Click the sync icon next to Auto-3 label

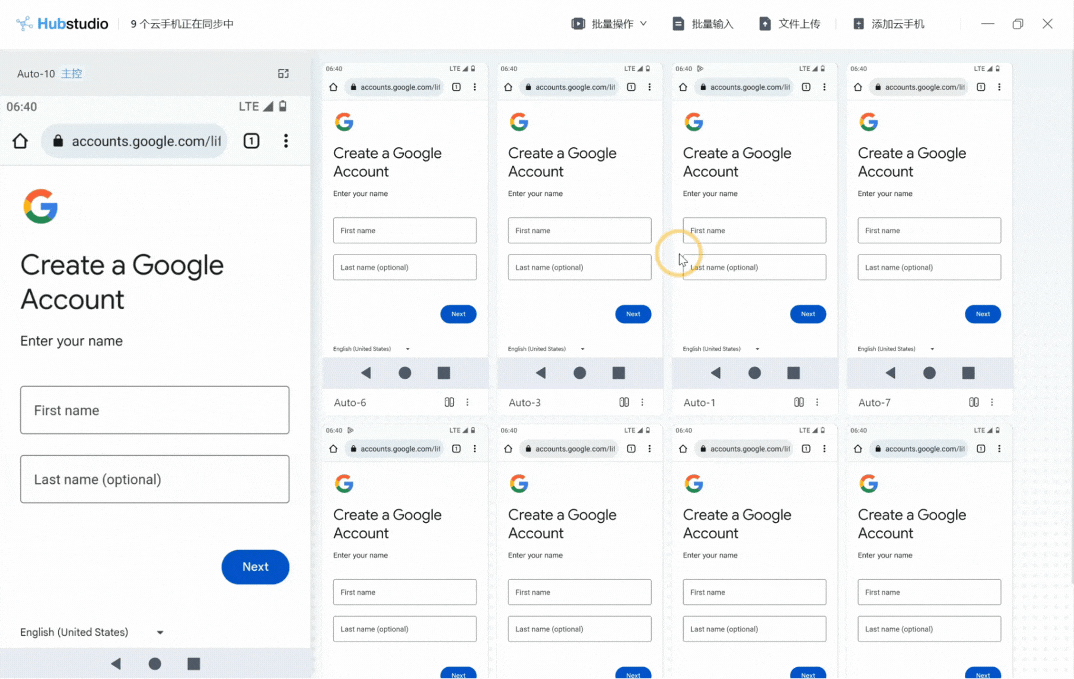pos(624,402)
